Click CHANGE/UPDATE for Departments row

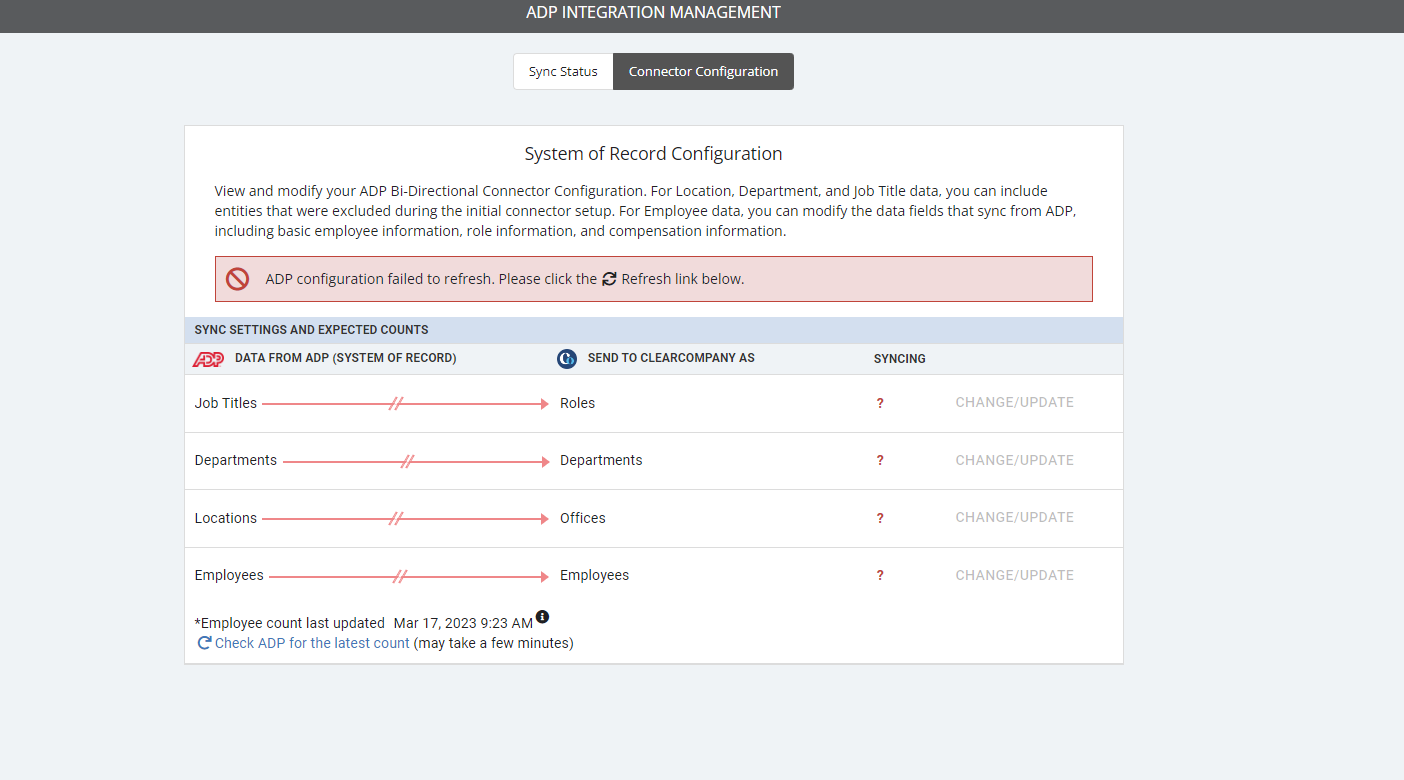1014,461
